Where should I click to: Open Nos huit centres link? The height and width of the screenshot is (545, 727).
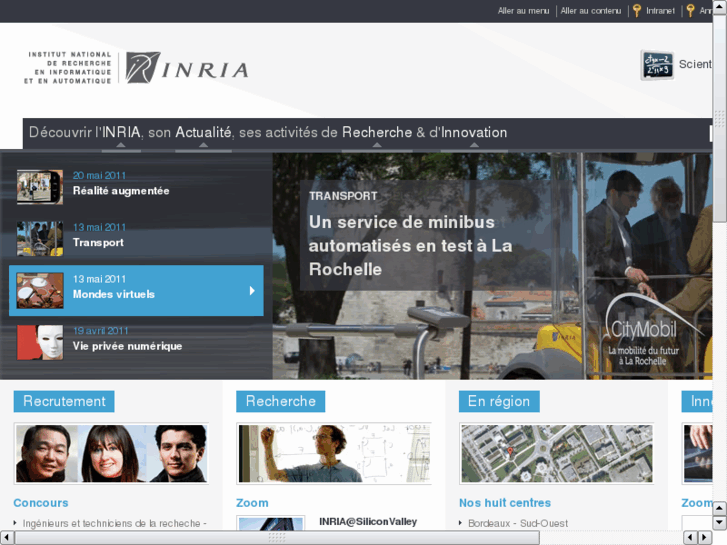(x=505, y=503)
